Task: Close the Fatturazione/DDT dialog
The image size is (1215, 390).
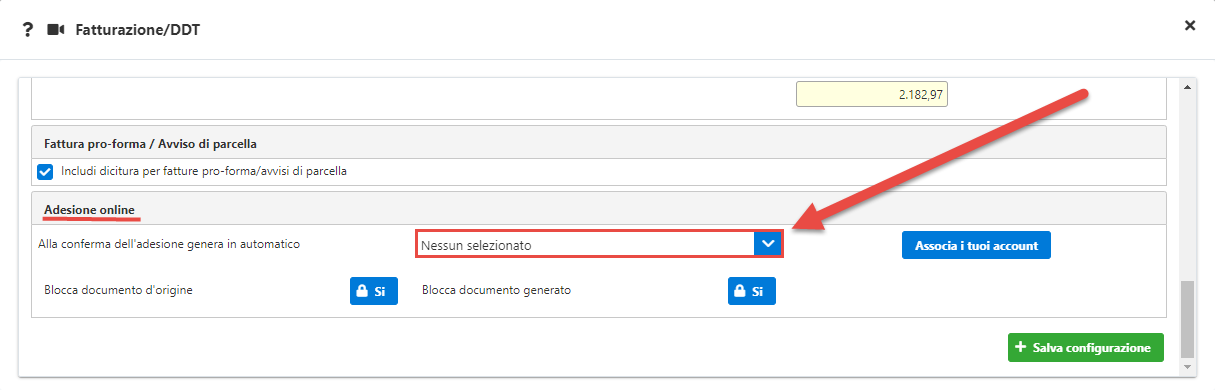Action: [1190, 25]
